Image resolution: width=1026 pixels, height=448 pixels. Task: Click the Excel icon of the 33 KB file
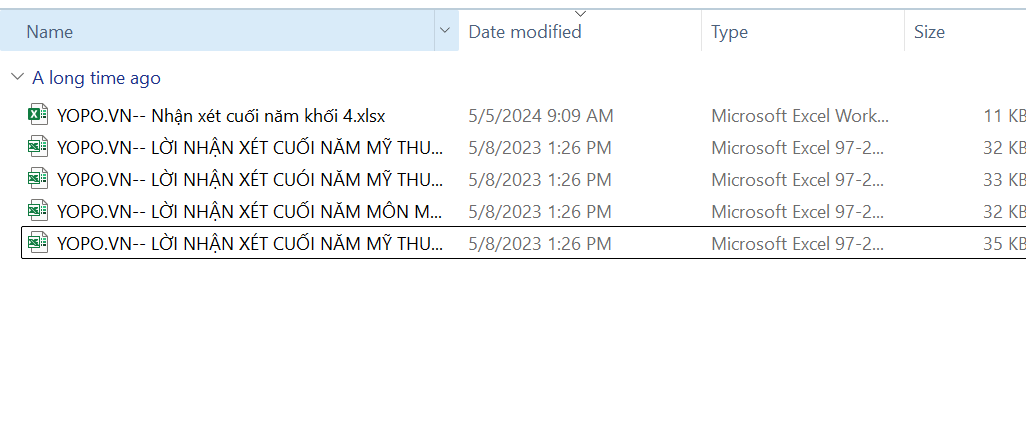tap(38, 180)
